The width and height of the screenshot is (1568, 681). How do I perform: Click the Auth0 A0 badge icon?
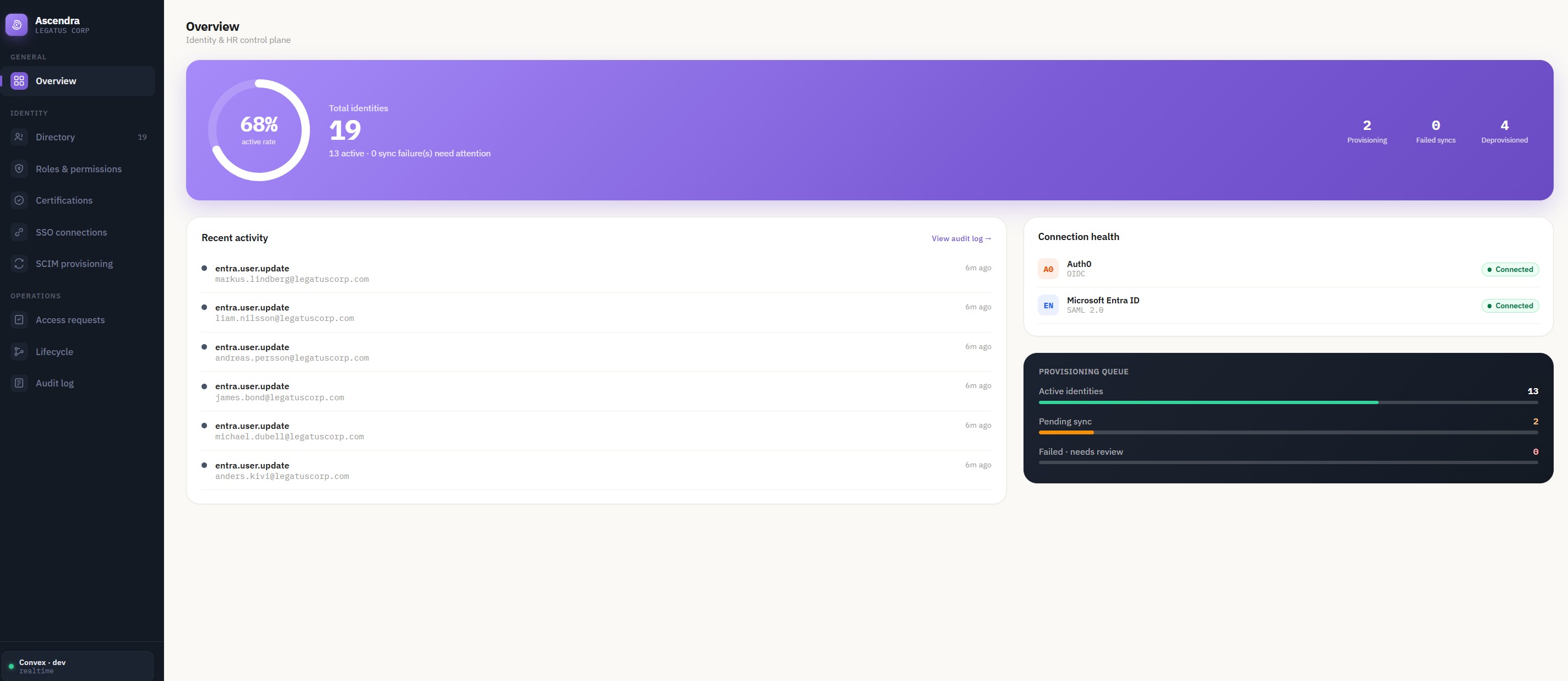click(1048, 269)
